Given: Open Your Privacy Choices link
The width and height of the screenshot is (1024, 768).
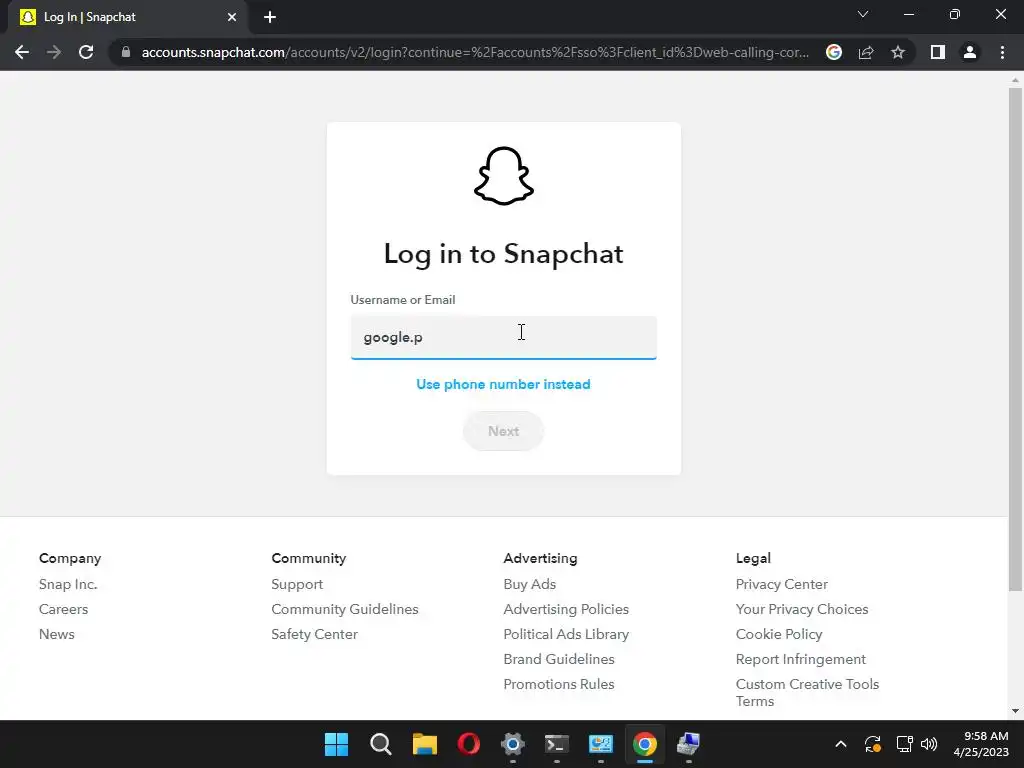Looking at the screenshot, I should (802, 609).
